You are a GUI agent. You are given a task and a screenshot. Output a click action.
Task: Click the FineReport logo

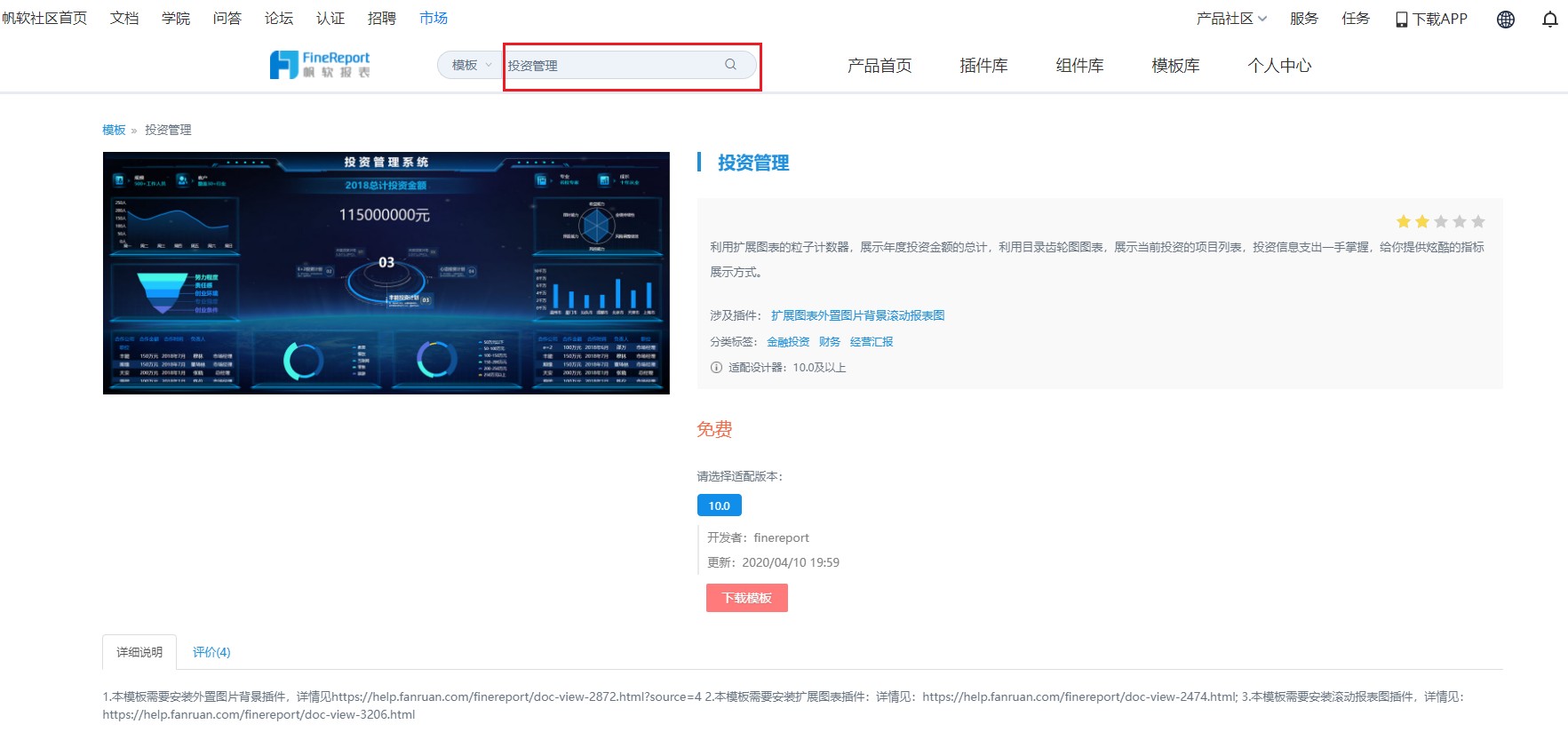tap(320, 65)
